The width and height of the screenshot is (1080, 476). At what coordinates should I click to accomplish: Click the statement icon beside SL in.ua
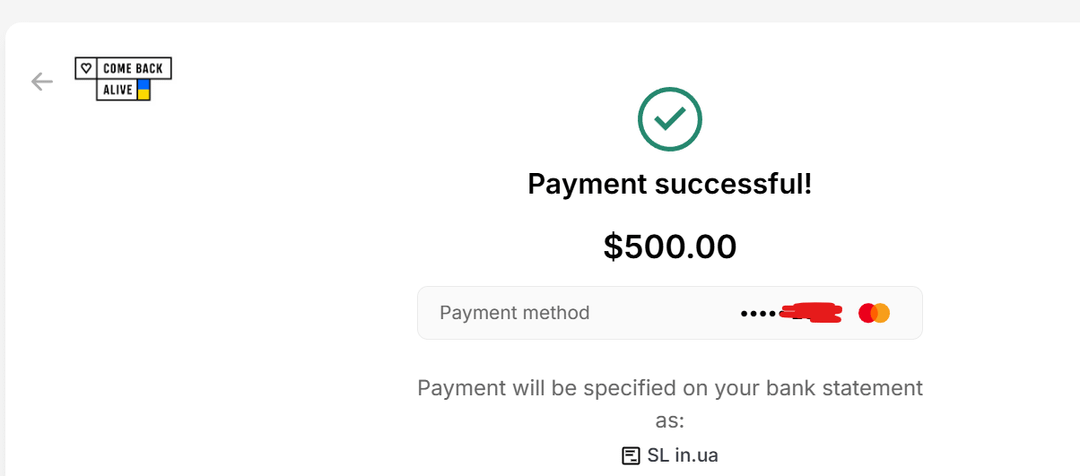tap(630, 456)
